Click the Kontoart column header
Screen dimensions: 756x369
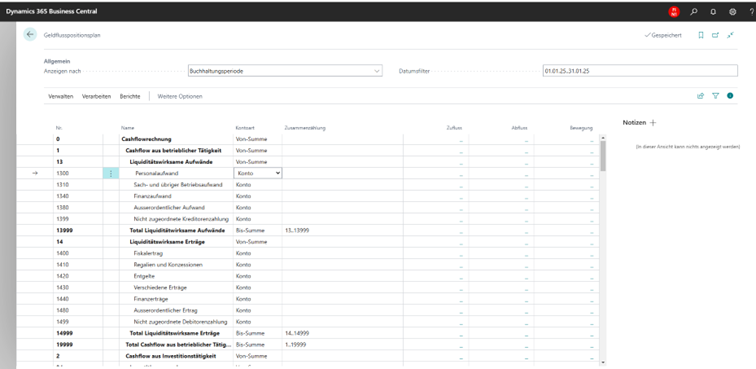(244, 128)
